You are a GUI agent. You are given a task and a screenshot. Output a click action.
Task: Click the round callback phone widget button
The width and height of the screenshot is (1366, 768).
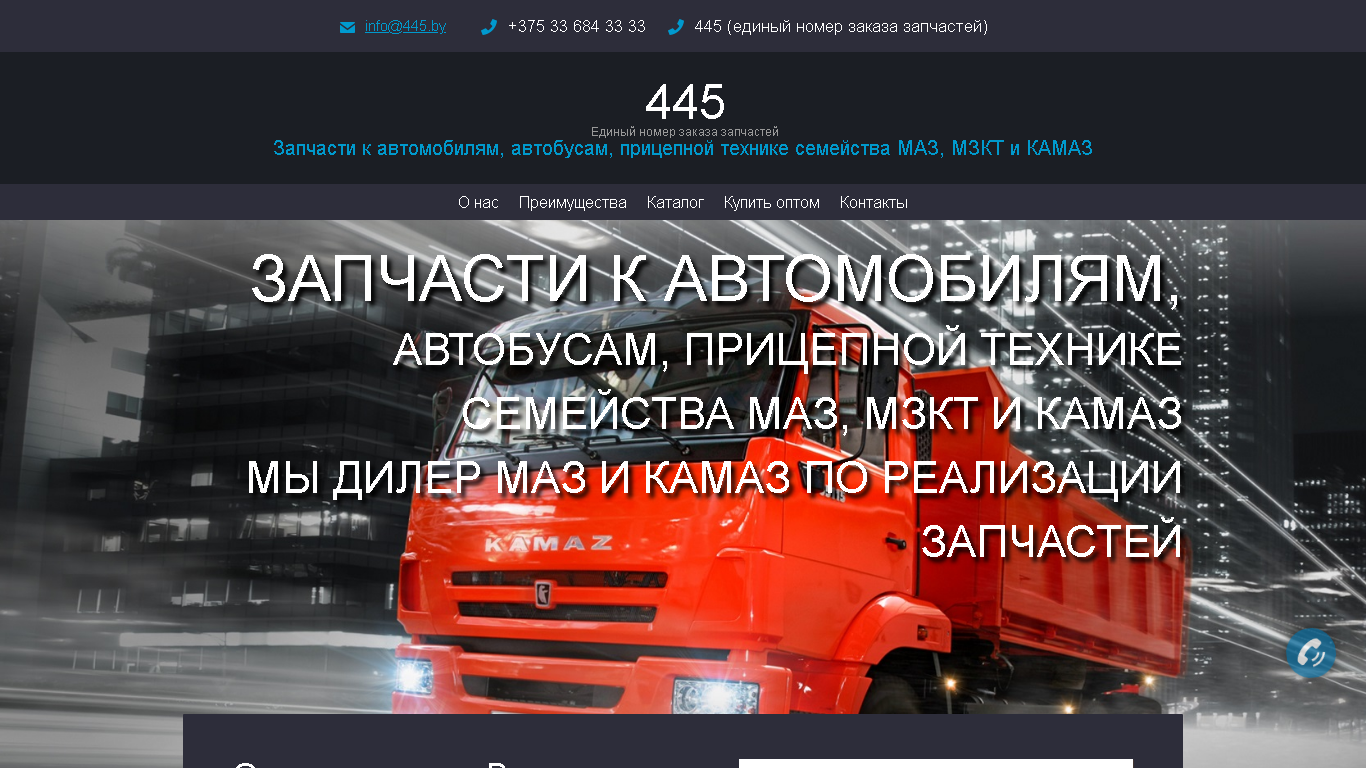(x=1311, y=653)
